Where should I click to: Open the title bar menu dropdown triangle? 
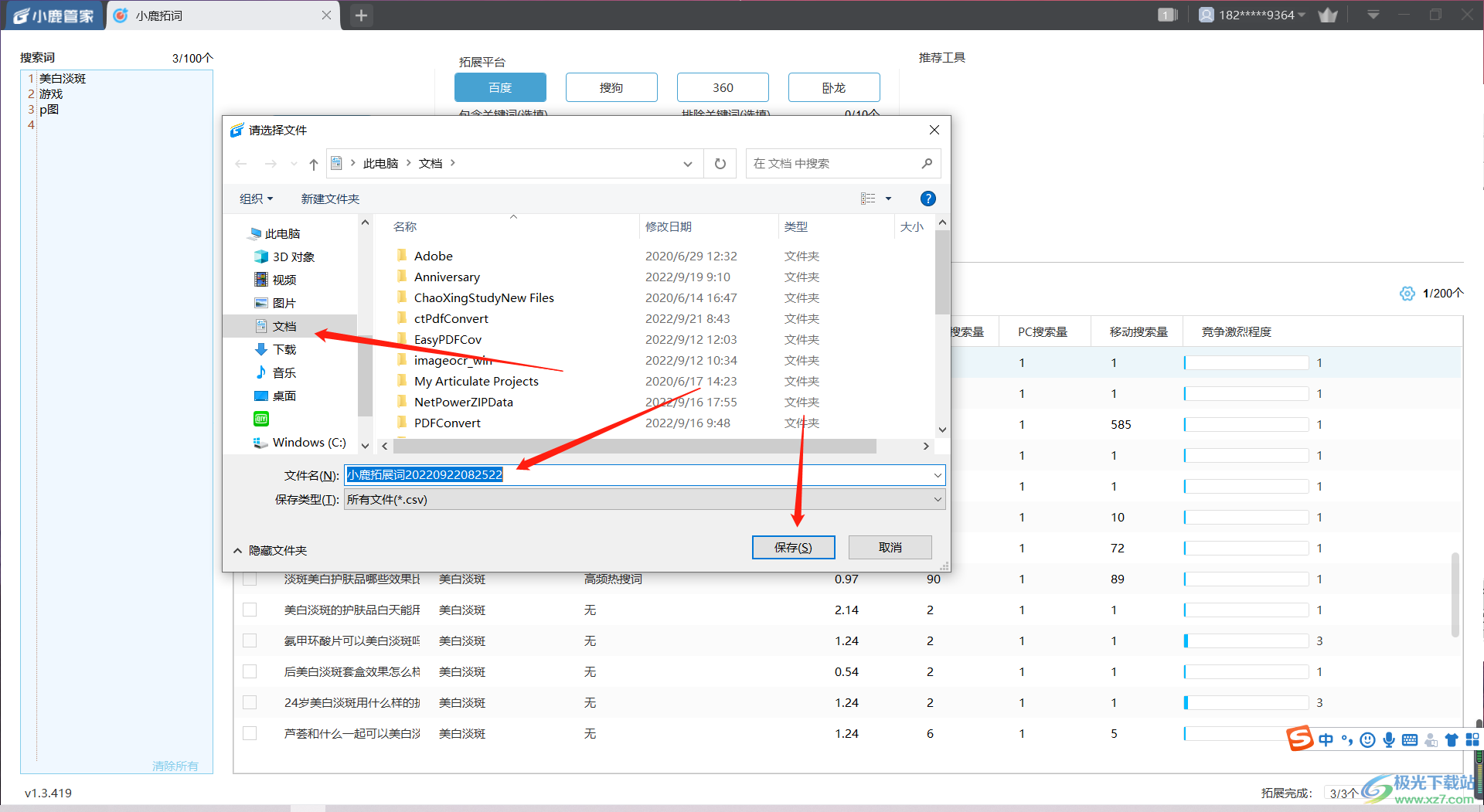pyautogui.click(x=1373, y=15)
